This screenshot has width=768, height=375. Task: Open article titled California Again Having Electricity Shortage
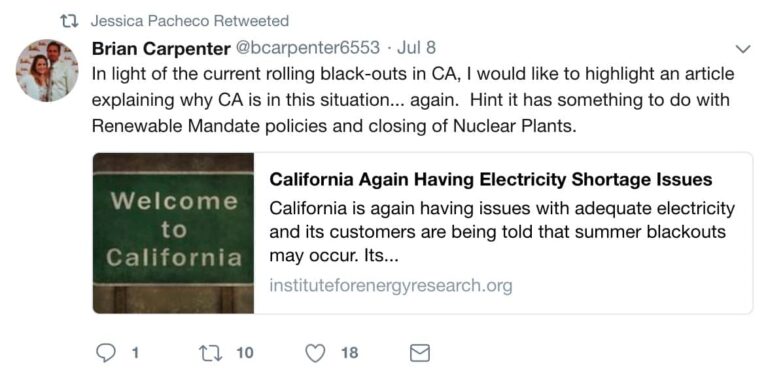point(491,180)
